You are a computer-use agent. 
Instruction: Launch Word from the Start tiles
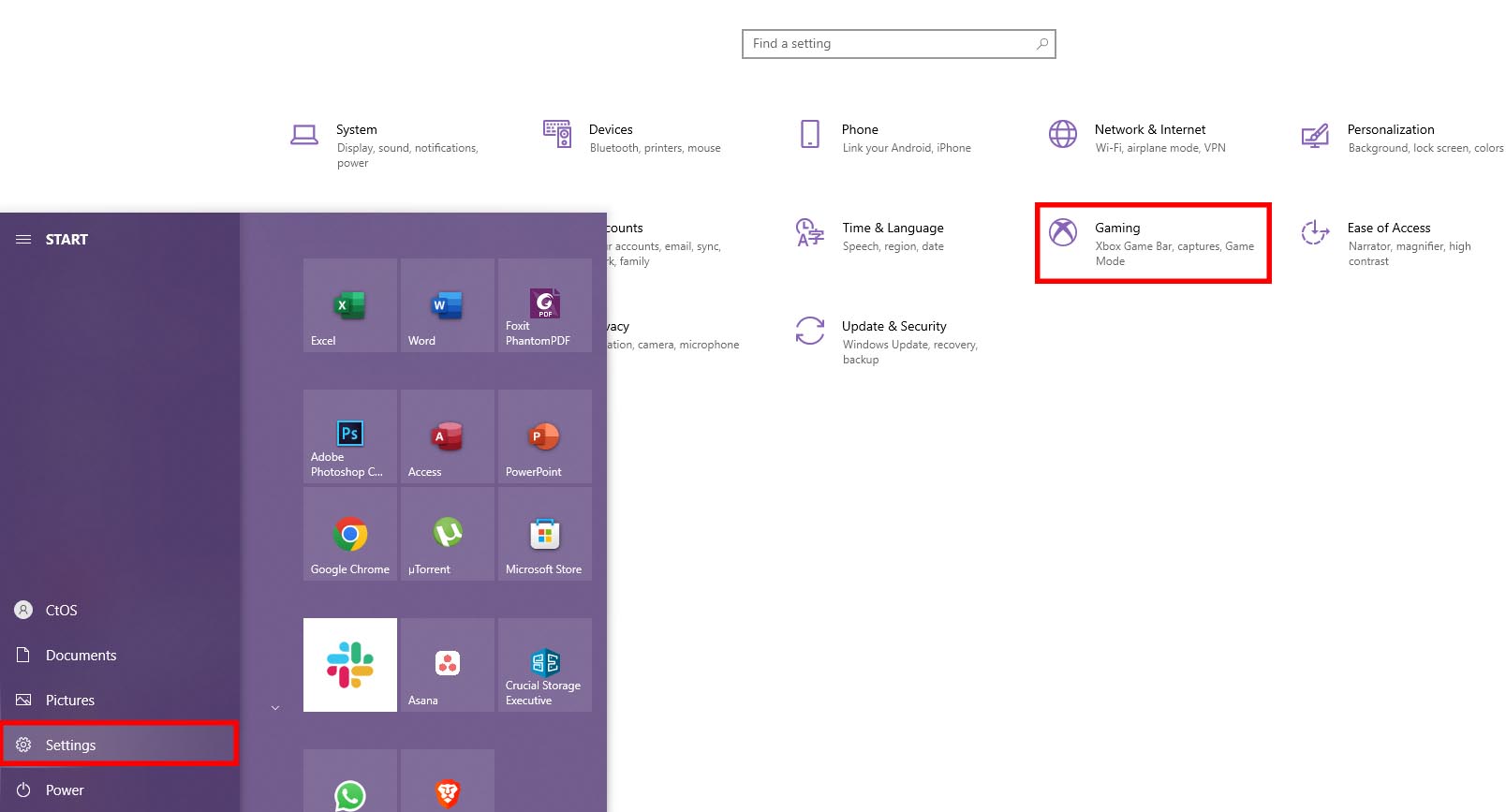pos(447,305)
